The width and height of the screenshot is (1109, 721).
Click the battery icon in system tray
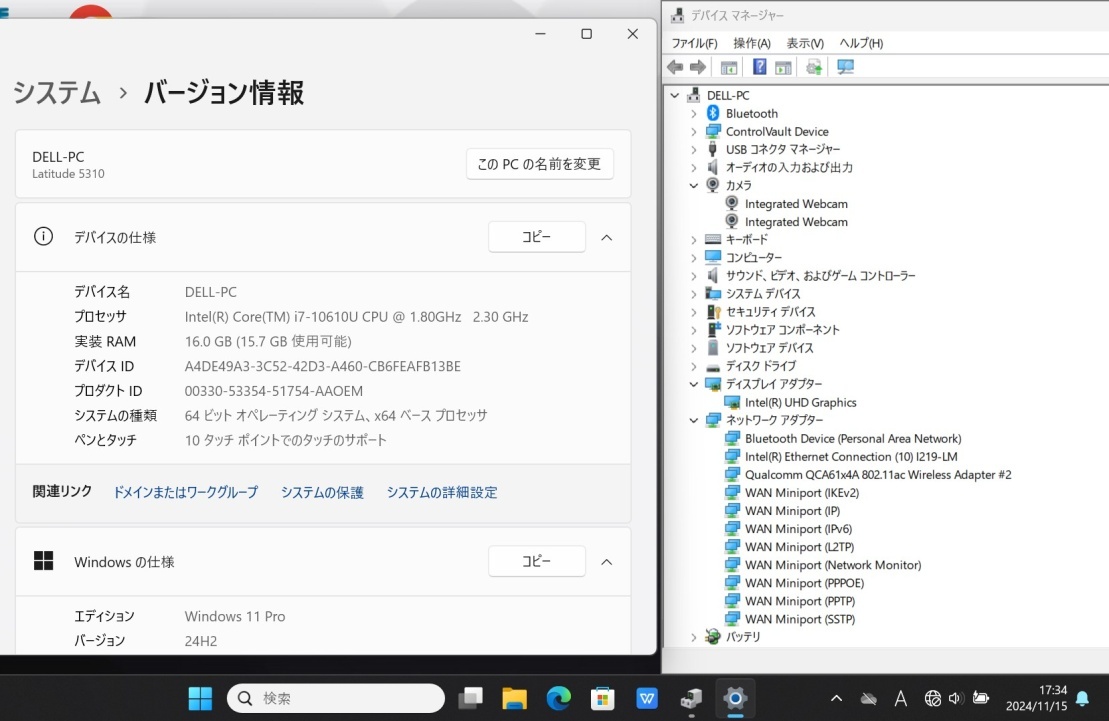[980, 698]
